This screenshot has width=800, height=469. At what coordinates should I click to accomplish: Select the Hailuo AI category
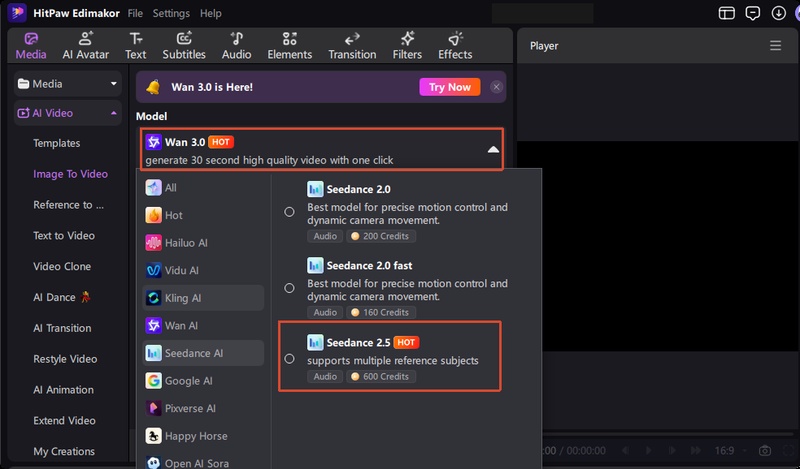coord(203,243)
